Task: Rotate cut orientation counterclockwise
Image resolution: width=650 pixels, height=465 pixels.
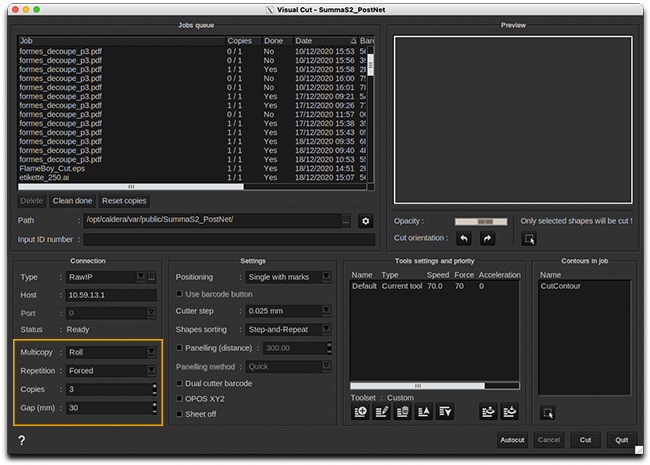Action: coord(463,239)
